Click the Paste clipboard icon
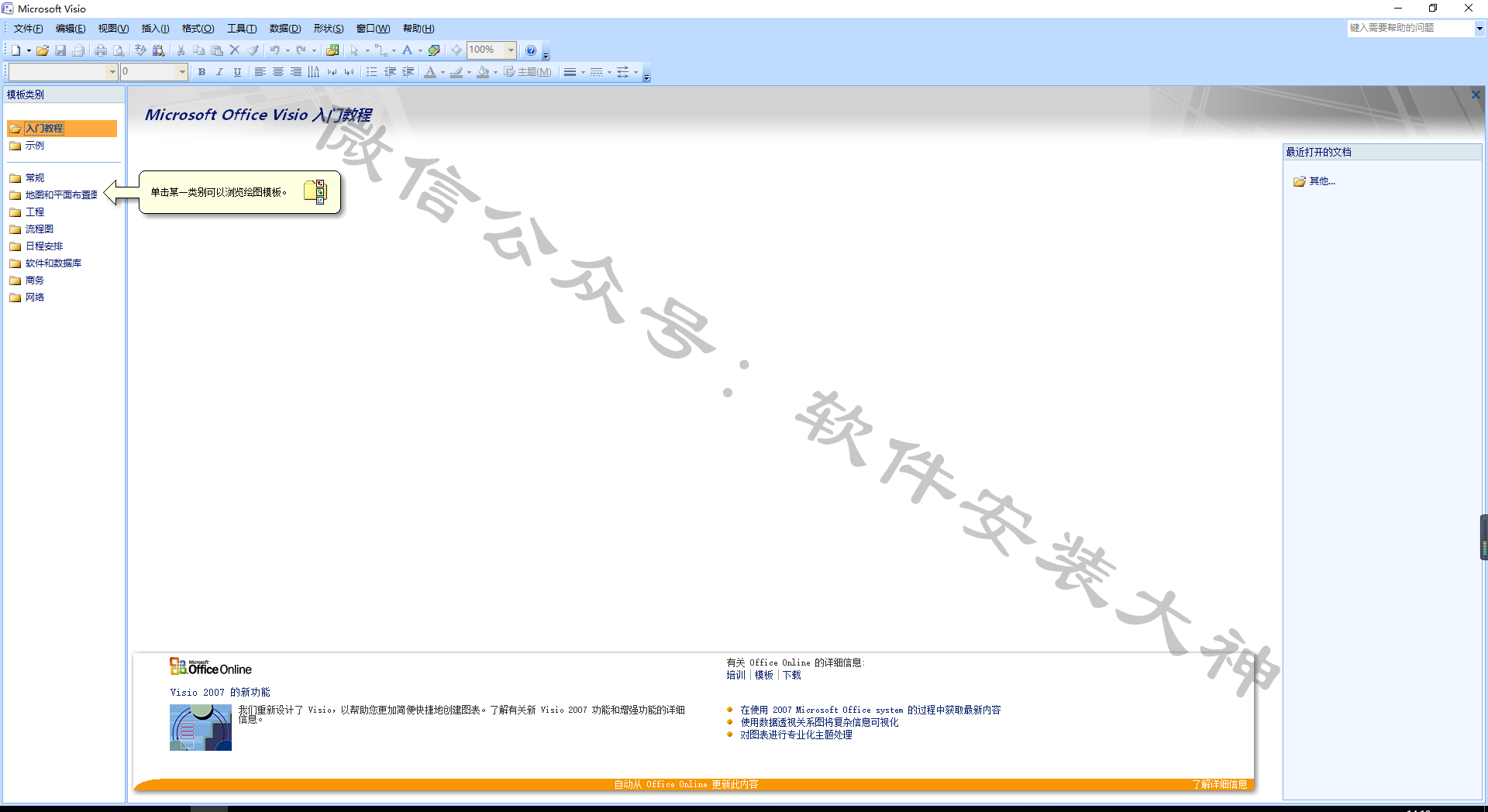1488x812 pixels. point(217,50)
